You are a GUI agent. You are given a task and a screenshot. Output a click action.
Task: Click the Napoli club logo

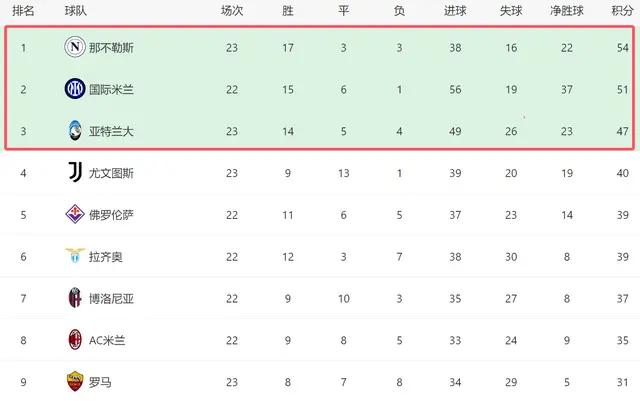coord(75,46)
